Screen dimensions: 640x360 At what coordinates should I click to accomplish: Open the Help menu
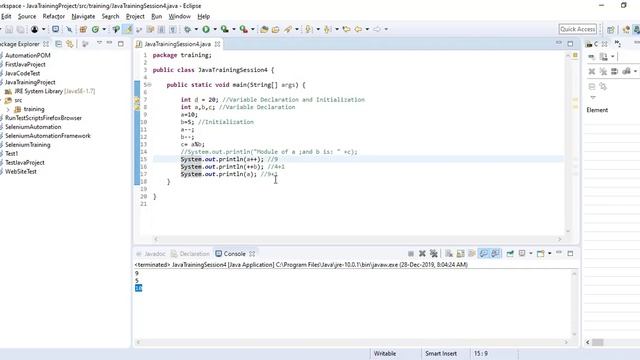tap(204, 16)
